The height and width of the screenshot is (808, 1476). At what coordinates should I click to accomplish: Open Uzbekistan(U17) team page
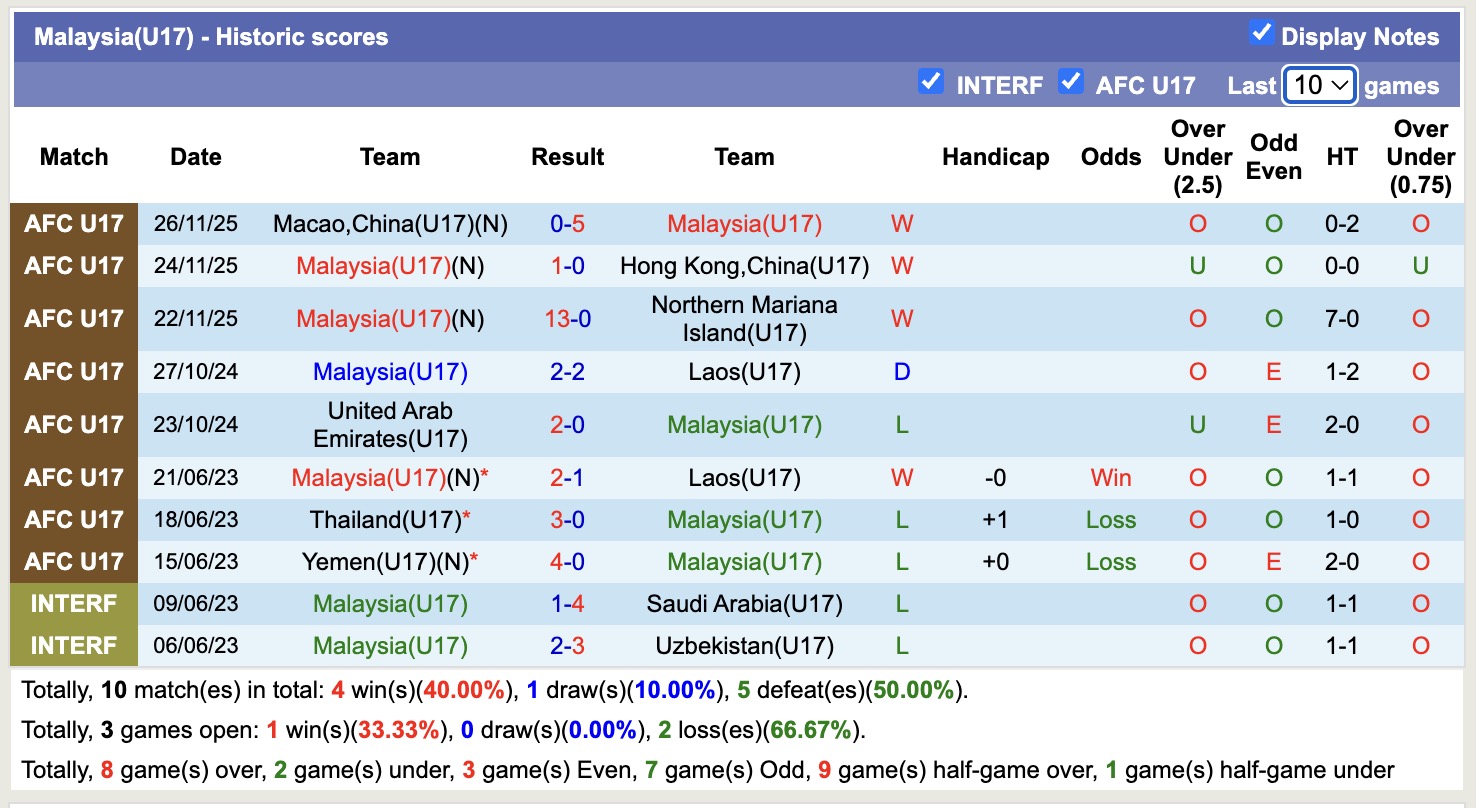click(x=744, y=646)
